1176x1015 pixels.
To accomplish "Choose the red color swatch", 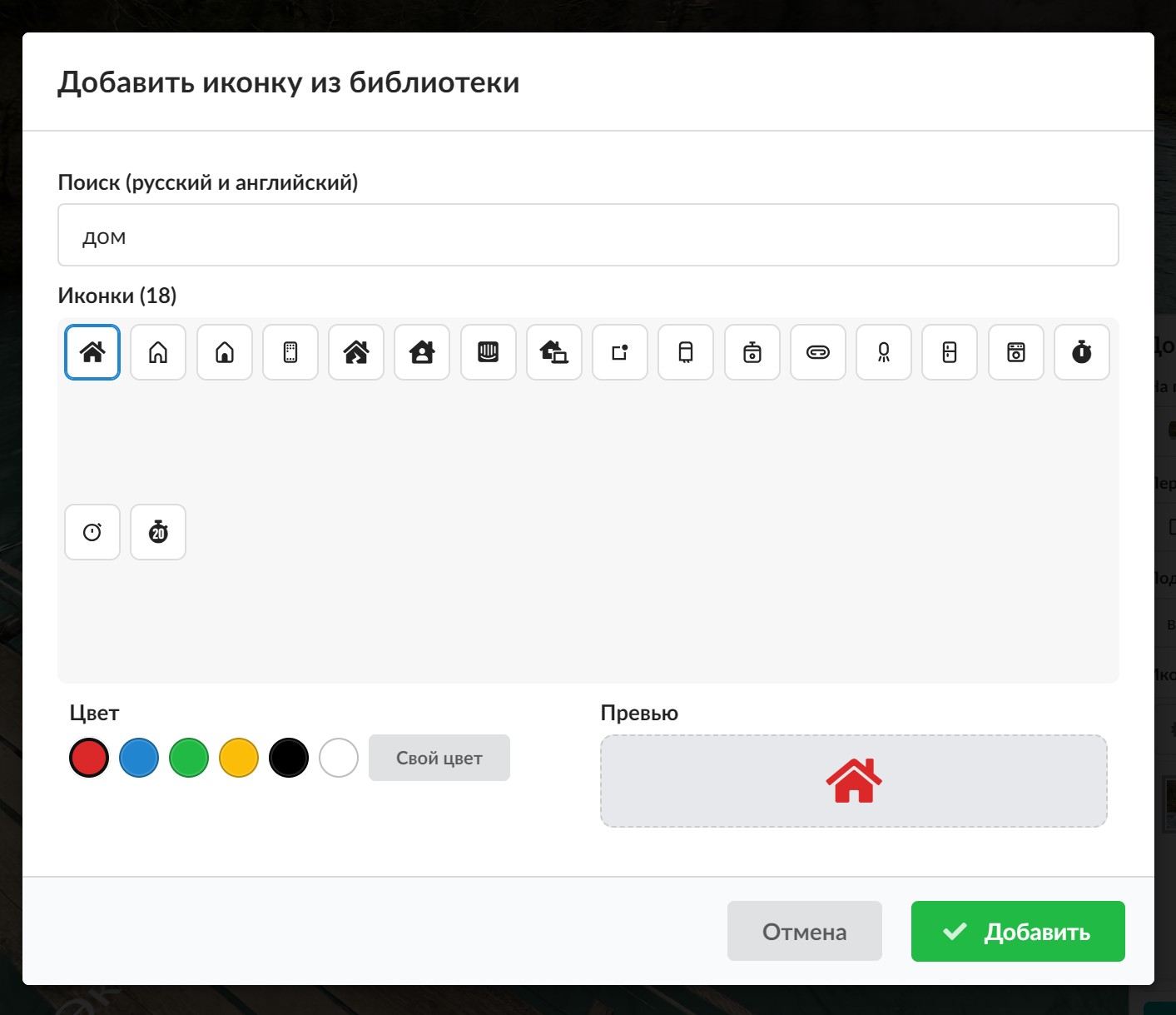I will [89, 758].
